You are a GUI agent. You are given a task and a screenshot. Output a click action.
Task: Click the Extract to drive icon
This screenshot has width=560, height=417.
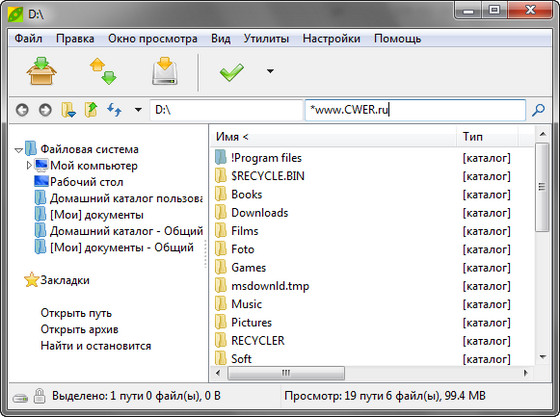point(165,71)
